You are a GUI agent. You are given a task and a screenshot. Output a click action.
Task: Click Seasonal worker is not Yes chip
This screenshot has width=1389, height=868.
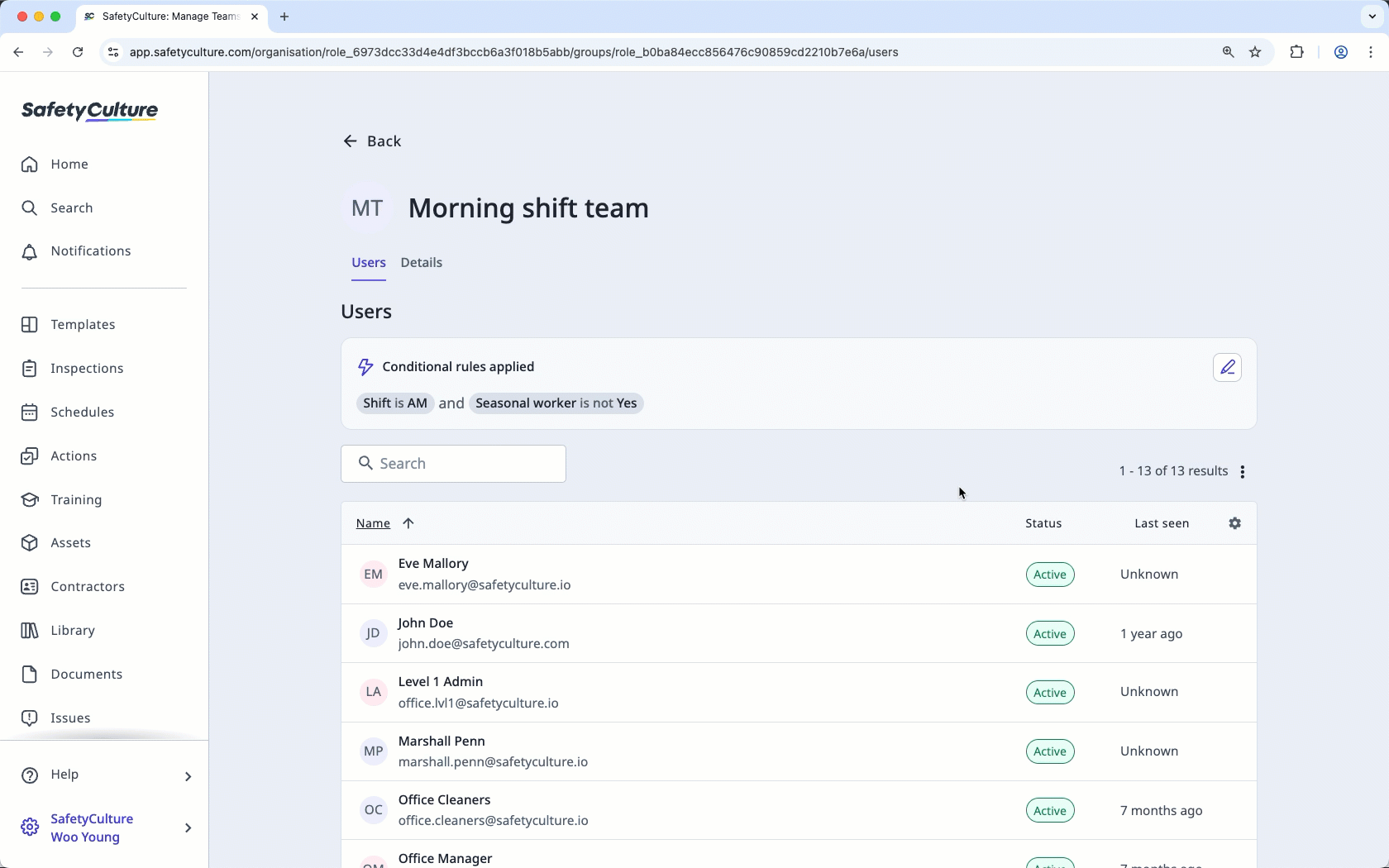tap(556, 403)
